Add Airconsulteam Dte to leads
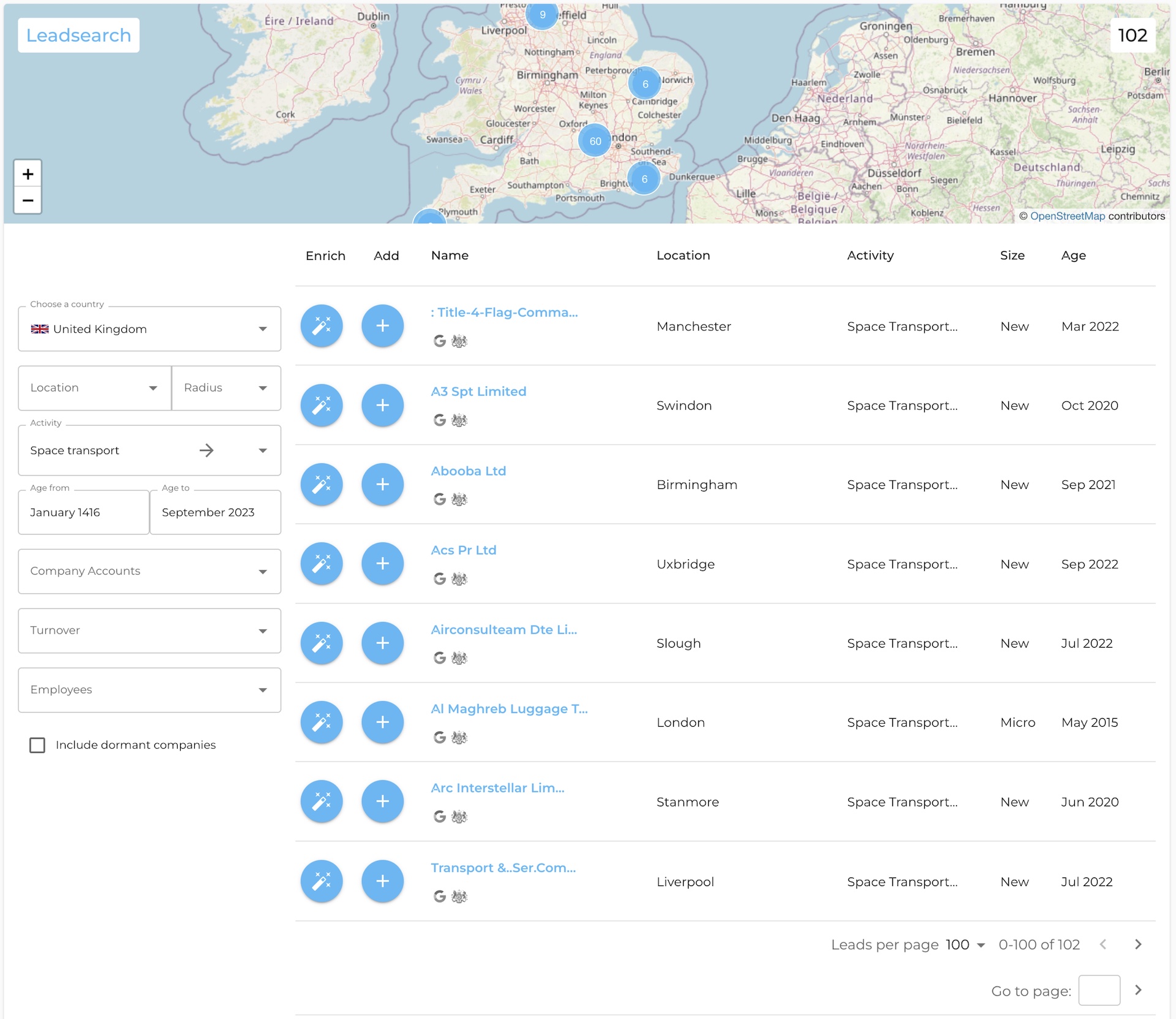Viewport: 1176px width, 1019px height. [382, 643]
